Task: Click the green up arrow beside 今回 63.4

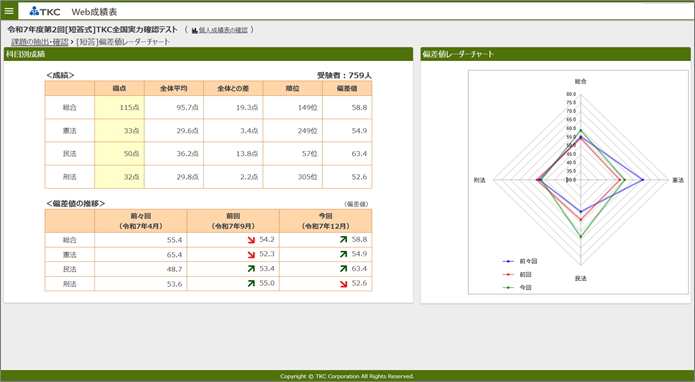Action: 344,269
